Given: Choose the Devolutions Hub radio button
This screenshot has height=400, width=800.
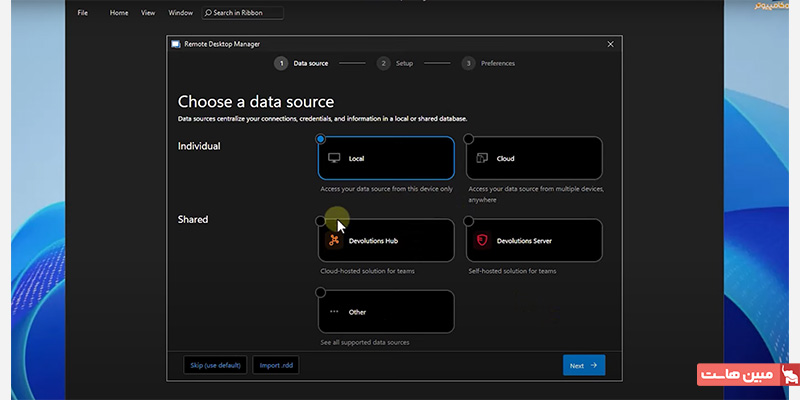Looking at the screenshot, I should 320,221.
